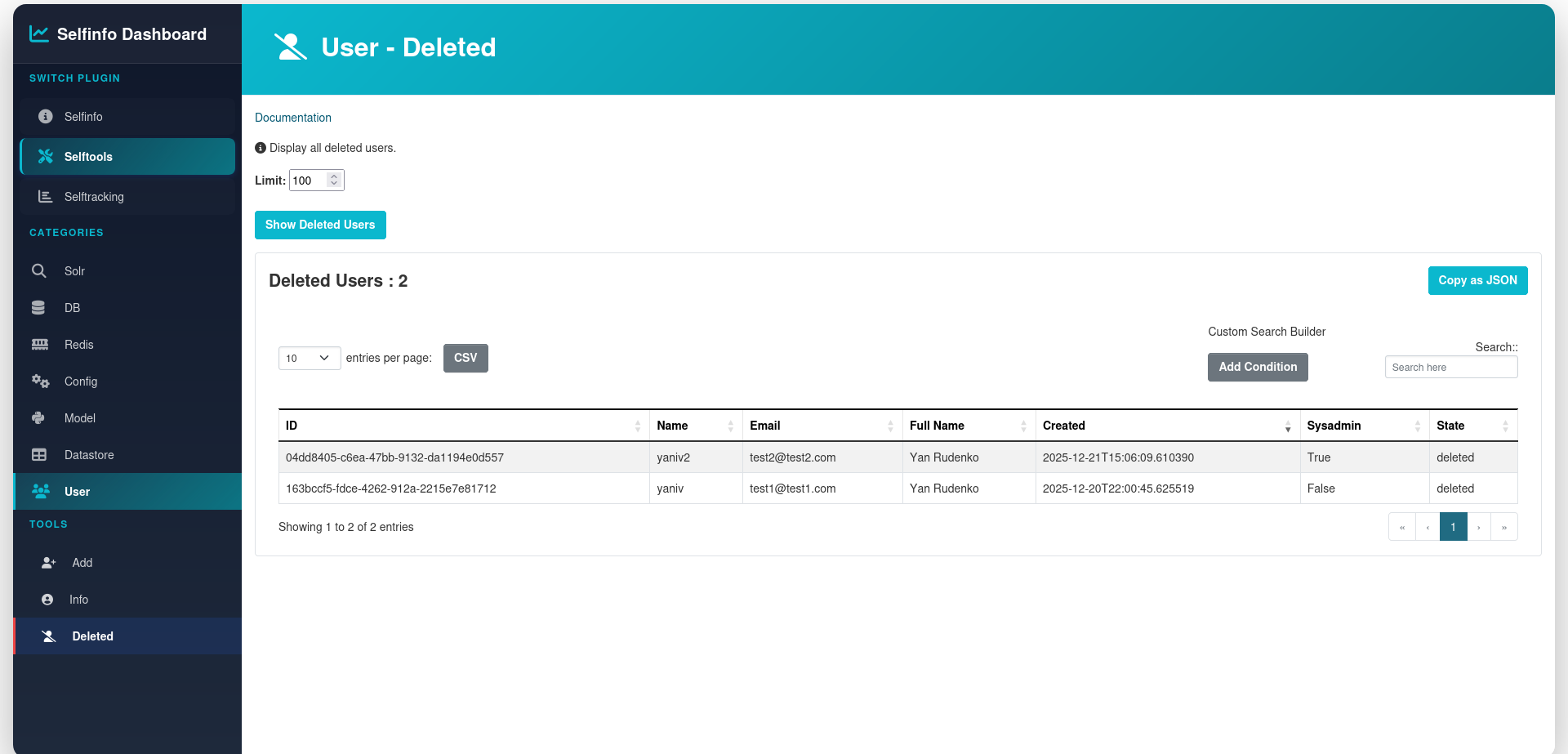Open the Model category in sidebar
The height and width of the screenshot is (754, 1568).
(79, 418)
